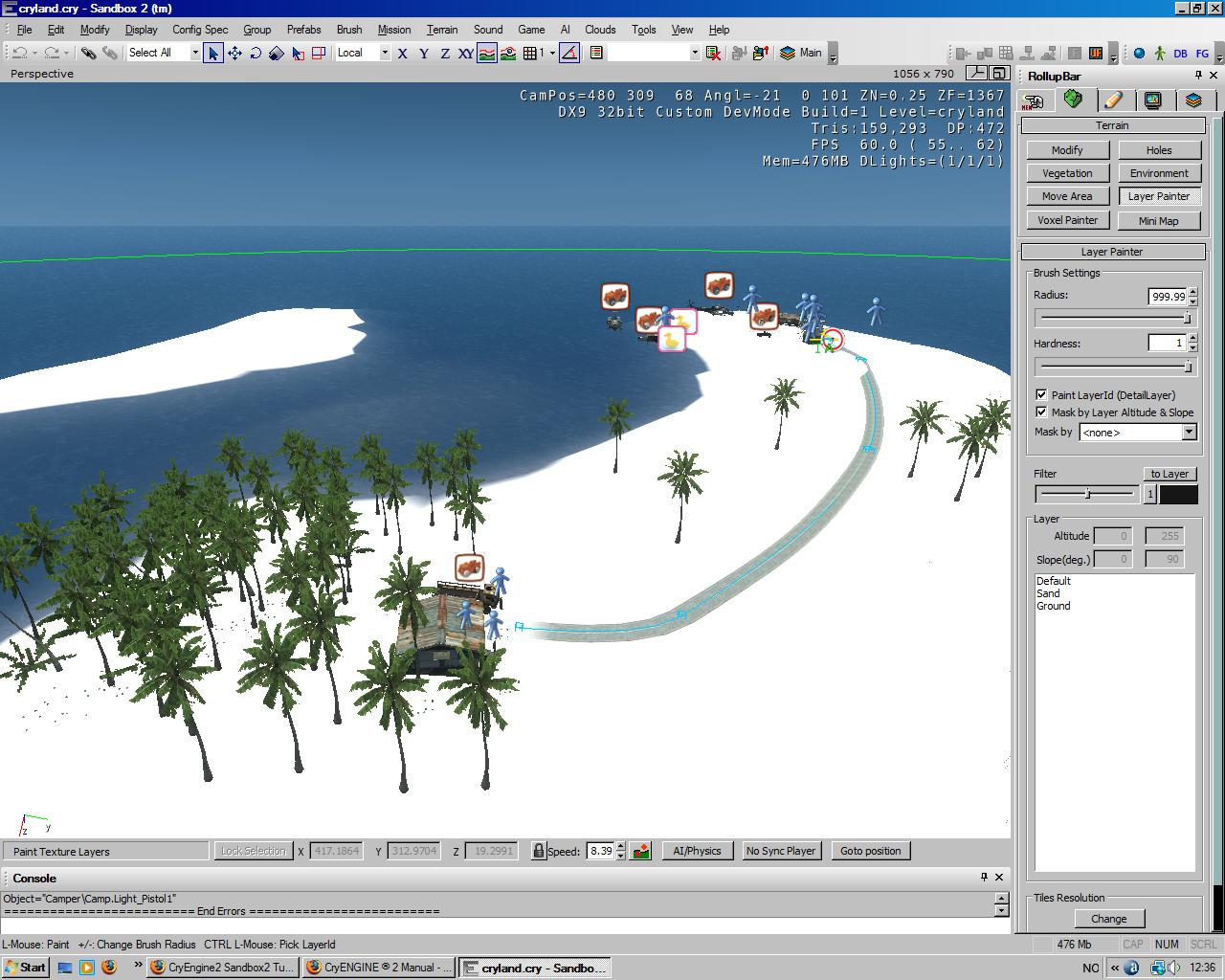The width and height of the screenshot is (1225, 980).
Task: Toggle No Sync Player
Action: pyautogui.click(x=781, y=851)
